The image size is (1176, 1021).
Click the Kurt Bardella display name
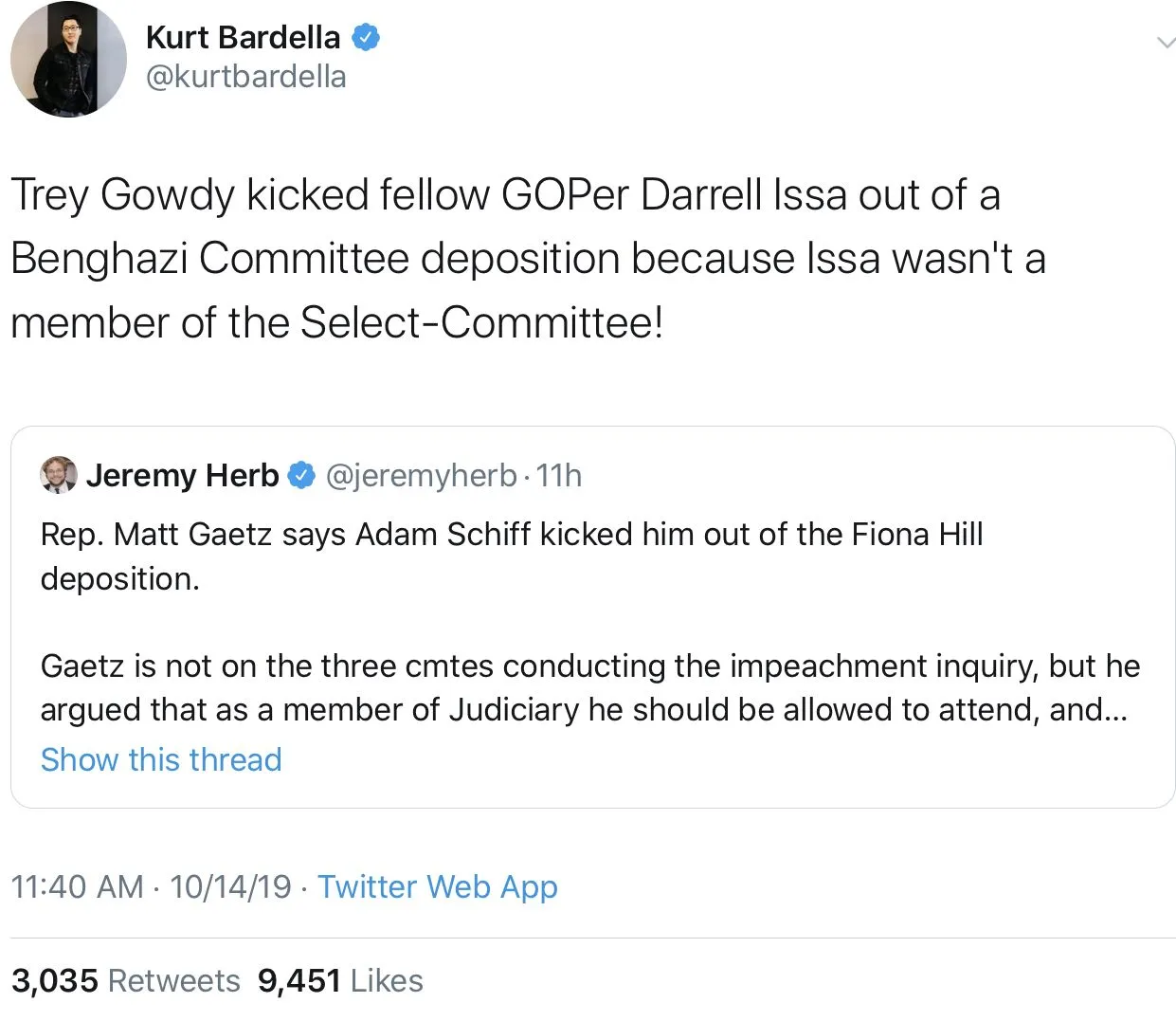[x=243, y=37]
